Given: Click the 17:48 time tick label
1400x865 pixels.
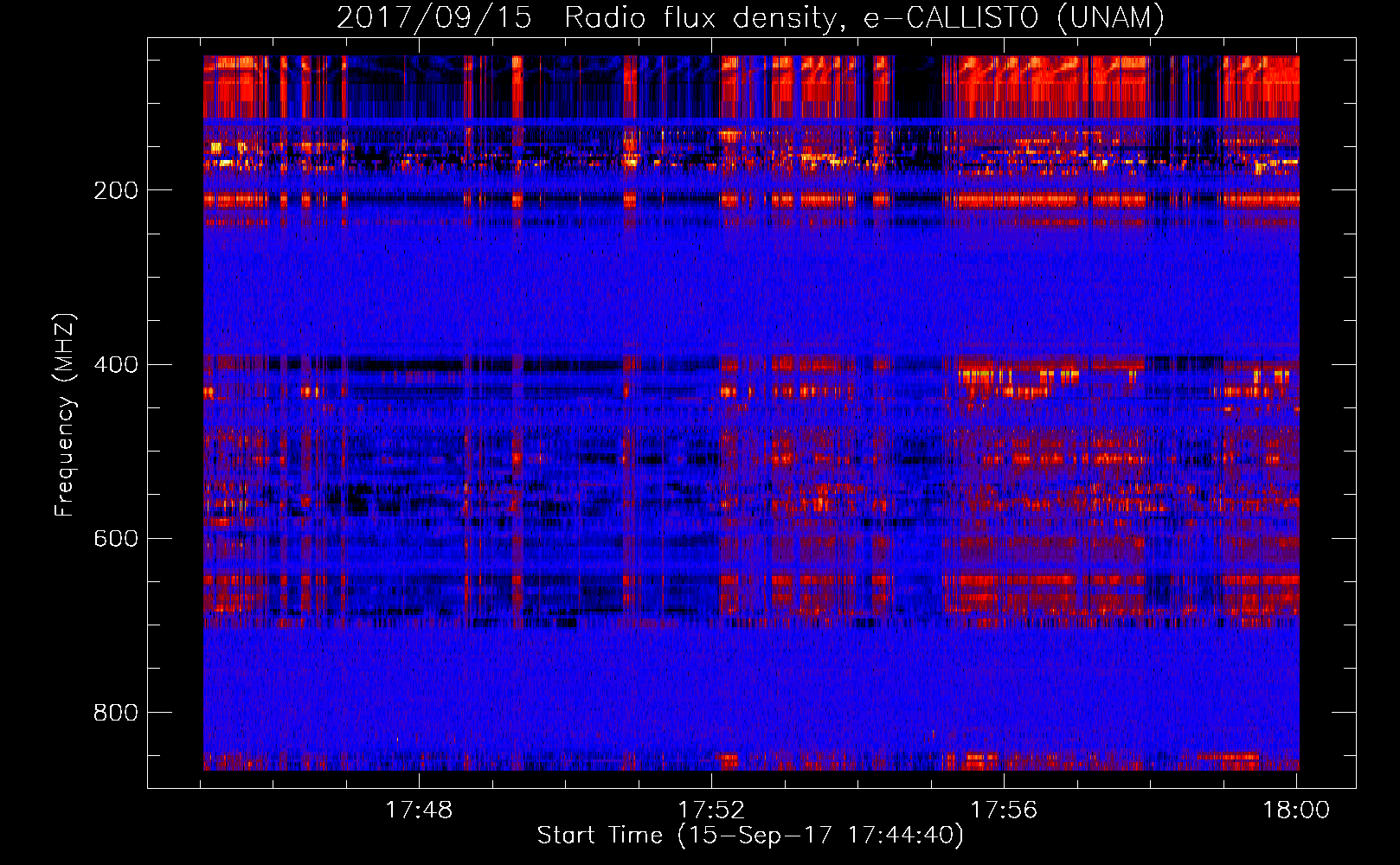Looking at the screenshot, I should coord(419,810).
